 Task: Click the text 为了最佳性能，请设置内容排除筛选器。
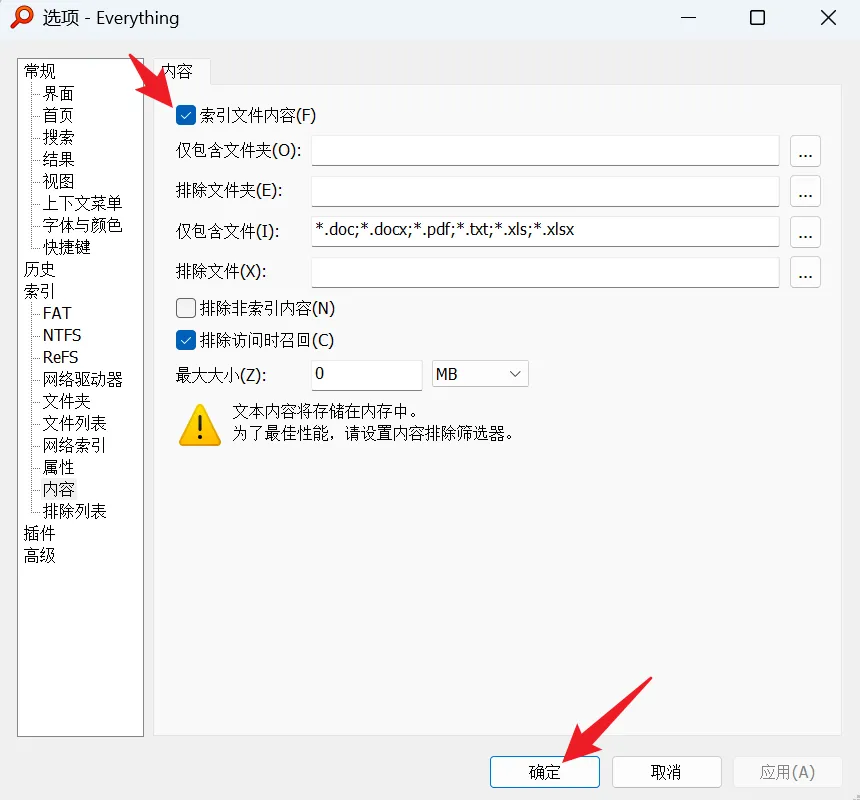tap(373, 434)
